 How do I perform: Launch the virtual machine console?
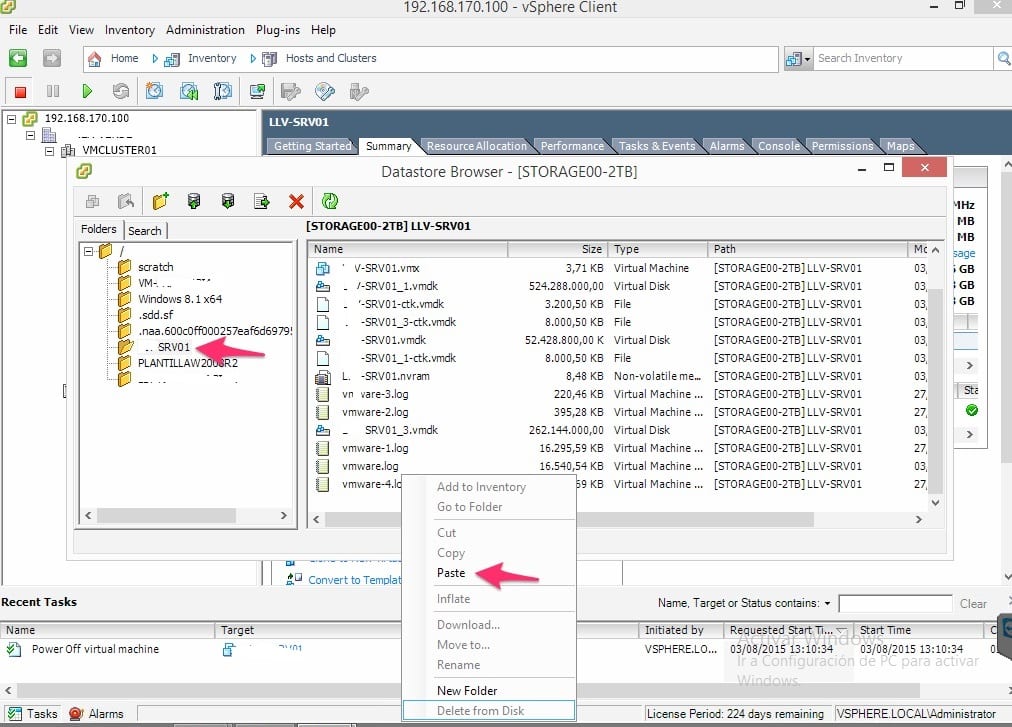tap(257, 91)
